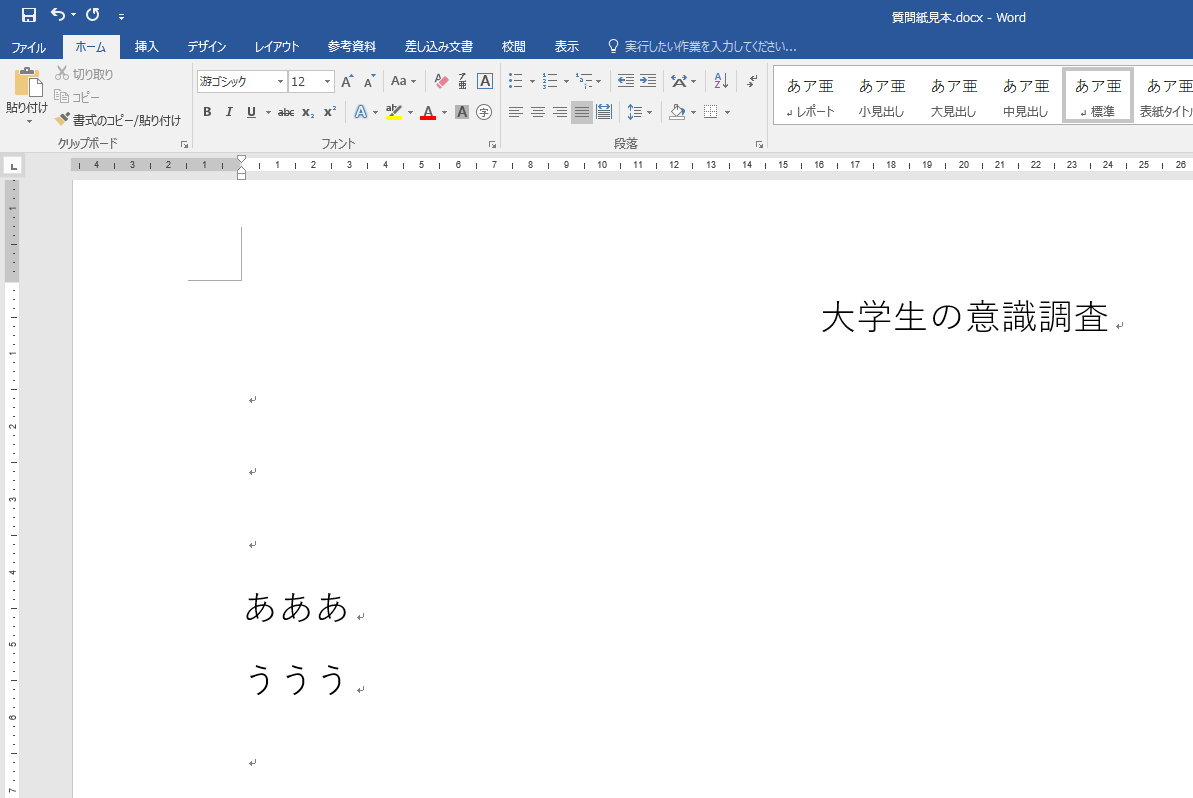Apply yellow text highlight color
The image size is (1193, 798).
pyautogui.click(x=393, y=113)
